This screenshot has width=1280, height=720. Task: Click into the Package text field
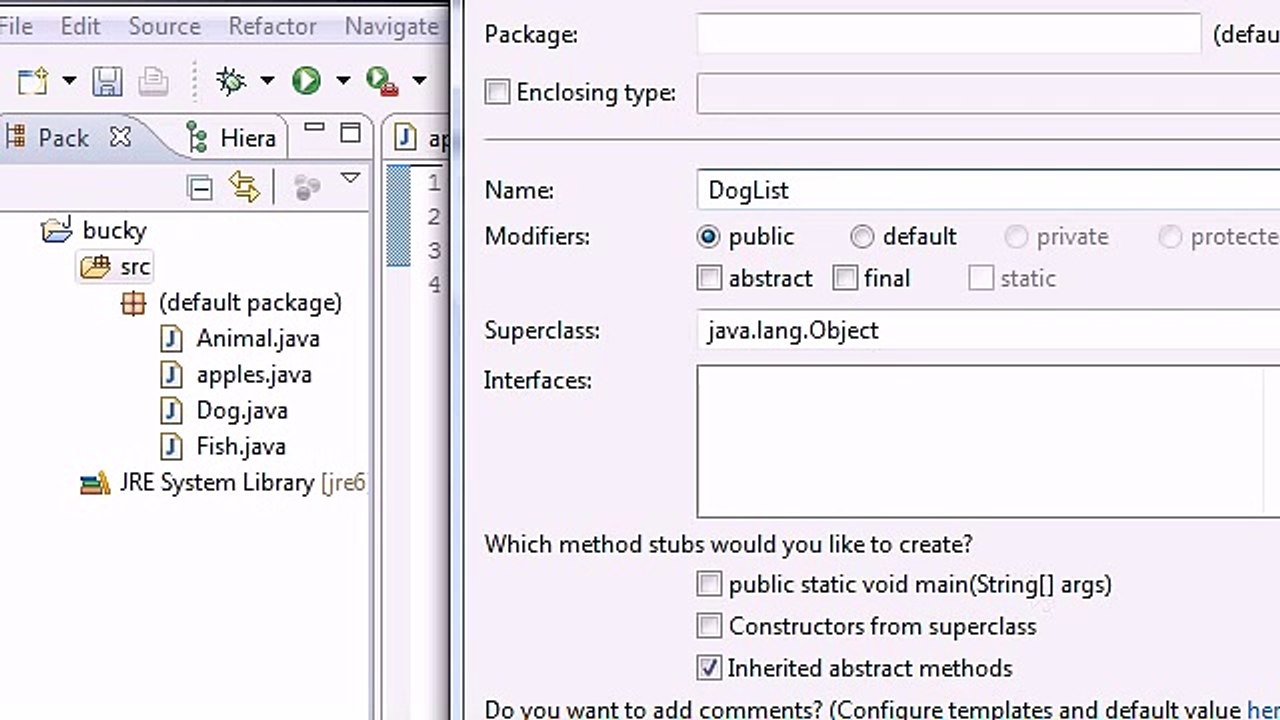pyautogui.click(x=948, y=34)
